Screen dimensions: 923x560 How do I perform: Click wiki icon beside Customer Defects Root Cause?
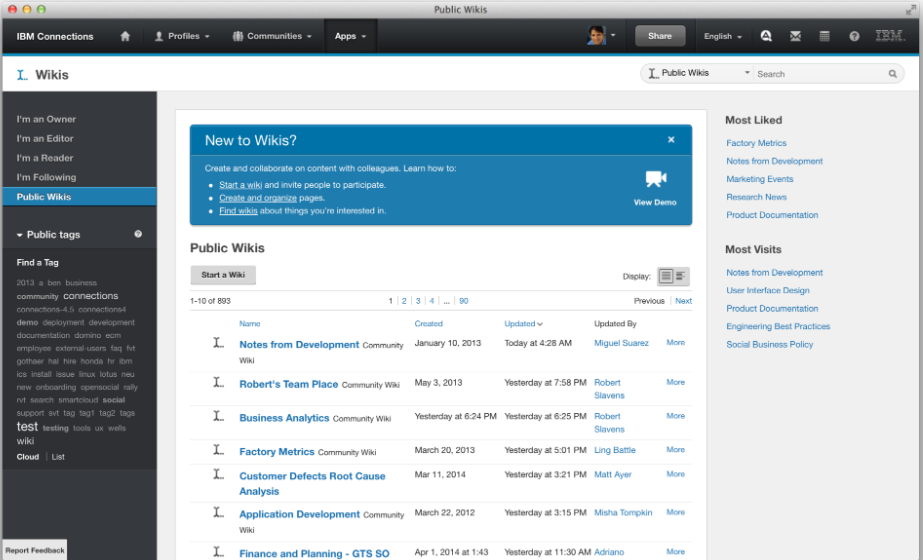pos(218,474)
